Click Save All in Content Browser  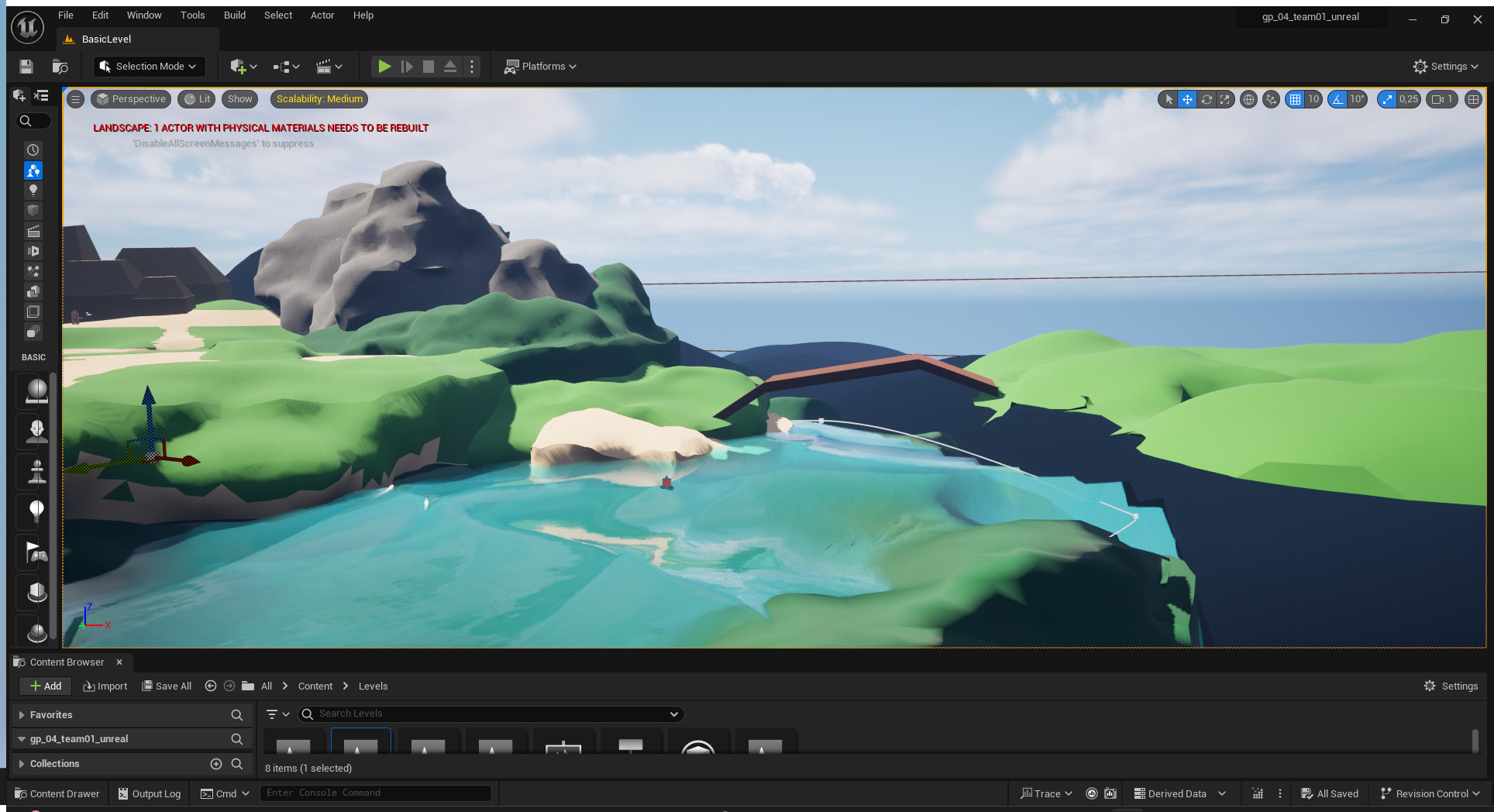pos(167,686)
